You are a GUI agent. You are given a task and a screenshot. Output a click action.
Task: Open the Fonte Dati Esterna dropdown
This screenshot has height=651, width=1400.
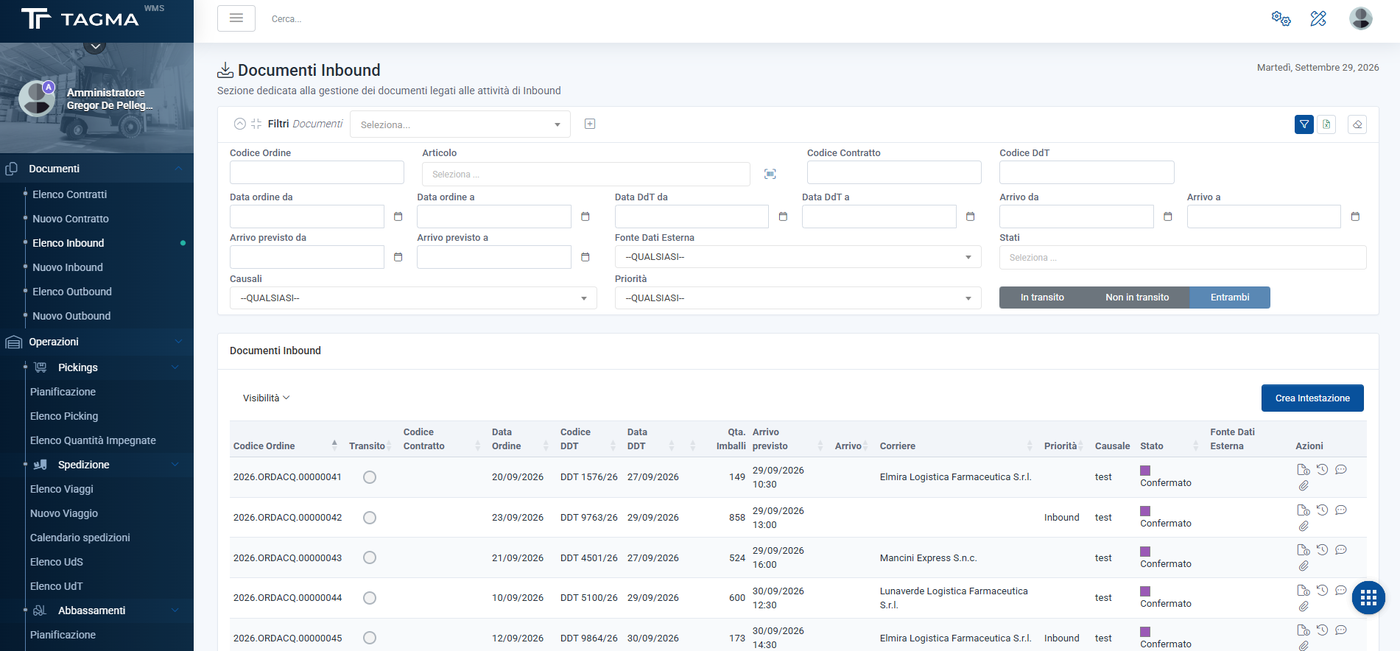coord(798,257)
